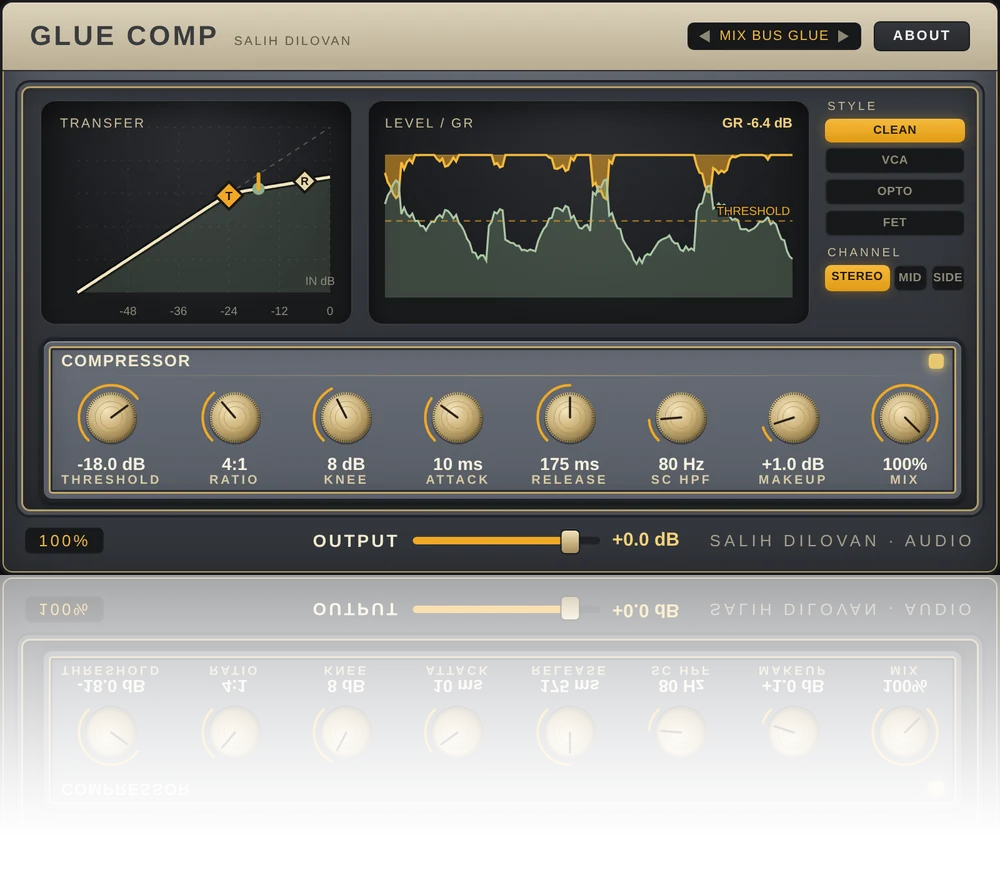
Task: Go to the next preset arrow
Action: tap(843, 36)
